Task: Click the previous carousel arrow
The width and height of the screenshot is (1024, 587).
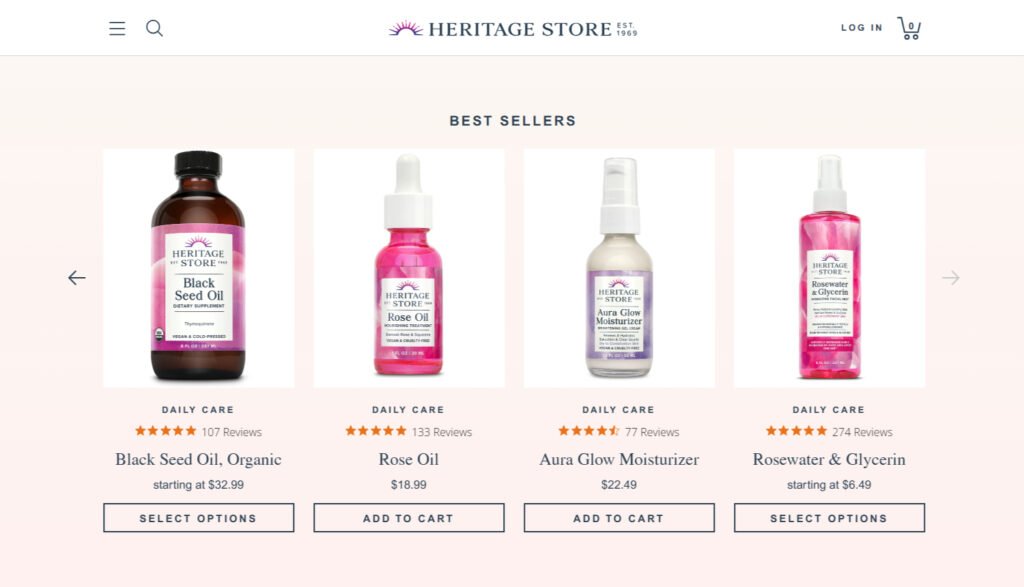Action: (77, 278)
